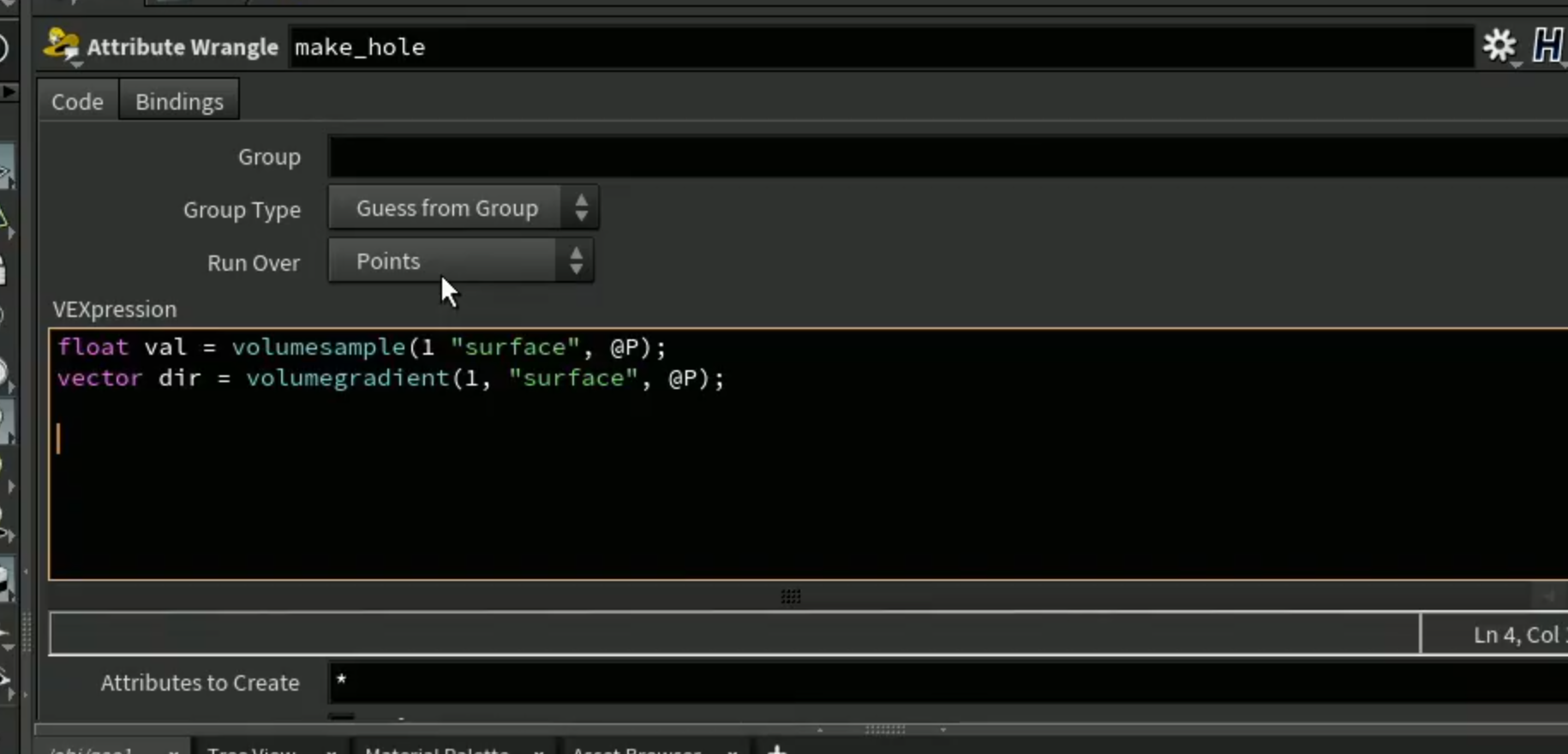The height and width of the screenshot is (754, 1568).
Task: Click the Group input field
Action: point(949,157)
